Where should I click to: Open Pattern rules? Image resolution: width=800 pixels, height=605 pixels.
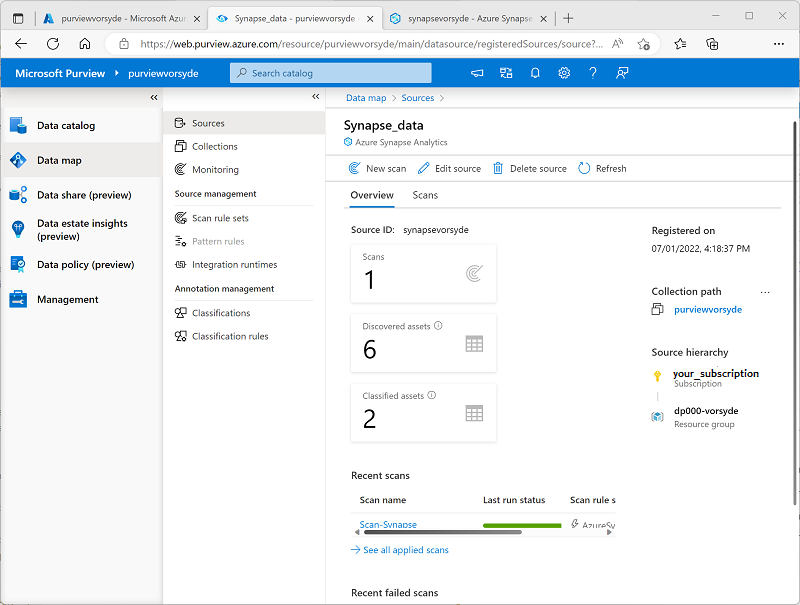[244, 241]
